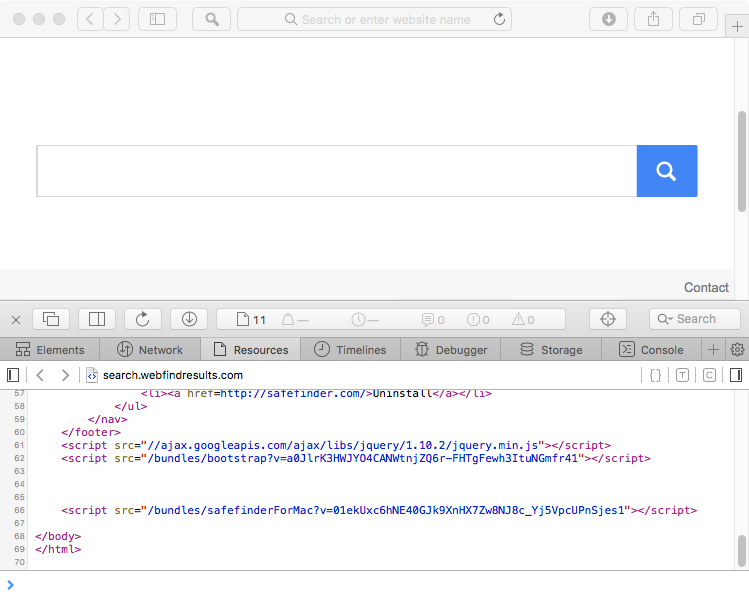Click the warnings count indicator

(523, 320)
